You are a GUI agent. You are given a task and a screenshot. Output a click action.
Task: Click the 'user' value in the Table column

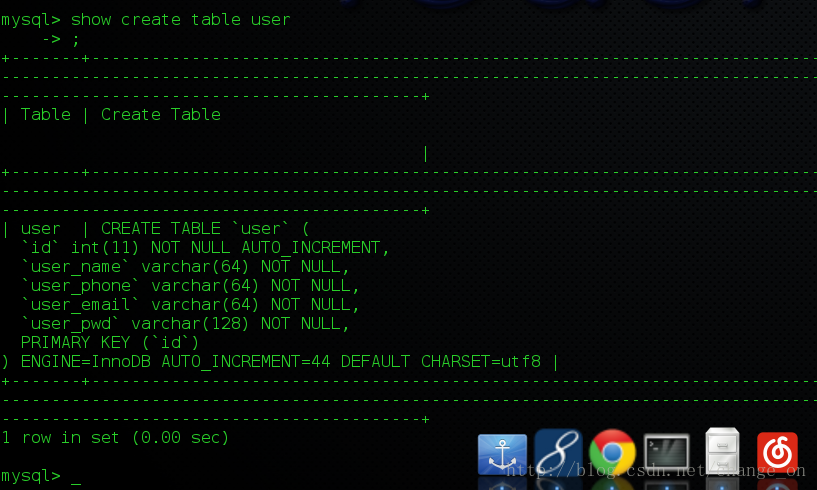41,229
